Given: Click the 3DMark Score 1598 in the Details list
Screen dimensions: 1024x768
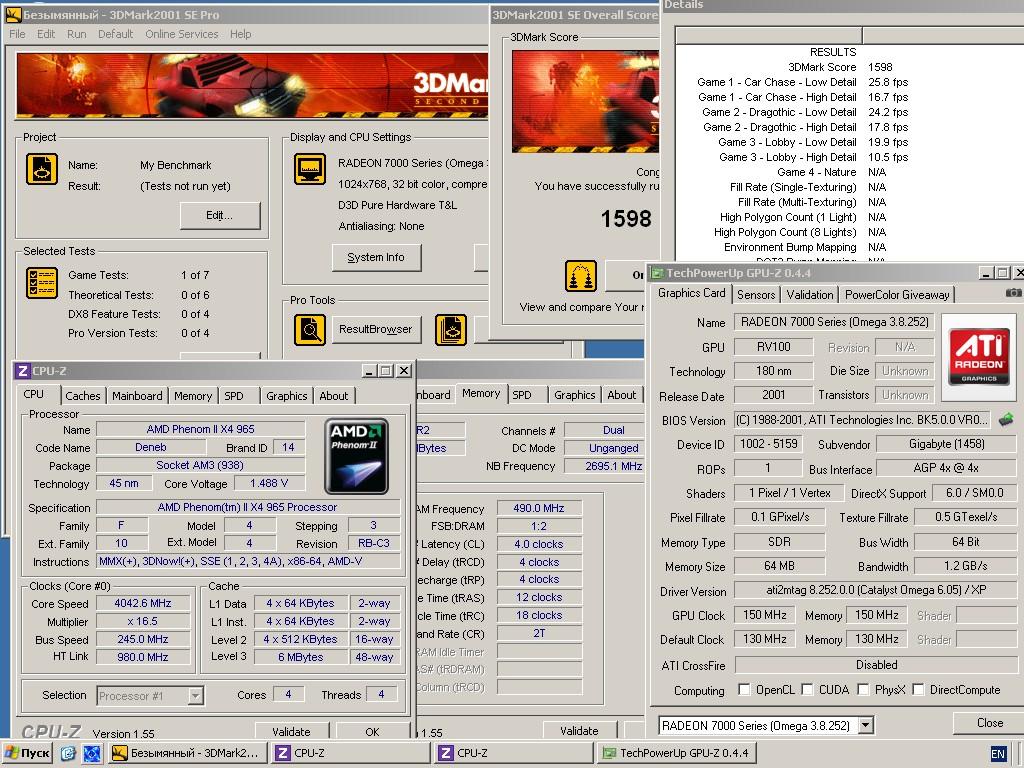Looking at the screenshot, I should 880,67.
